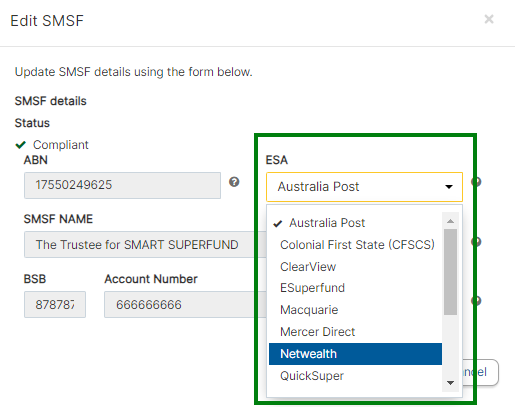Image resolution: width=515 pixels, height=407 pixels.
Task: Select Mercer Direct option
Action: (x=355, y=332)
